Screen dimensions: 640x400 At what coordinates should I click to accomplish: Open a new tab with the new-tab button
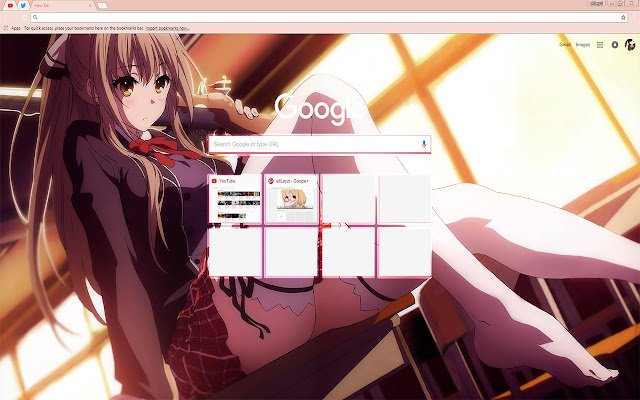click(x=102, y=5)
